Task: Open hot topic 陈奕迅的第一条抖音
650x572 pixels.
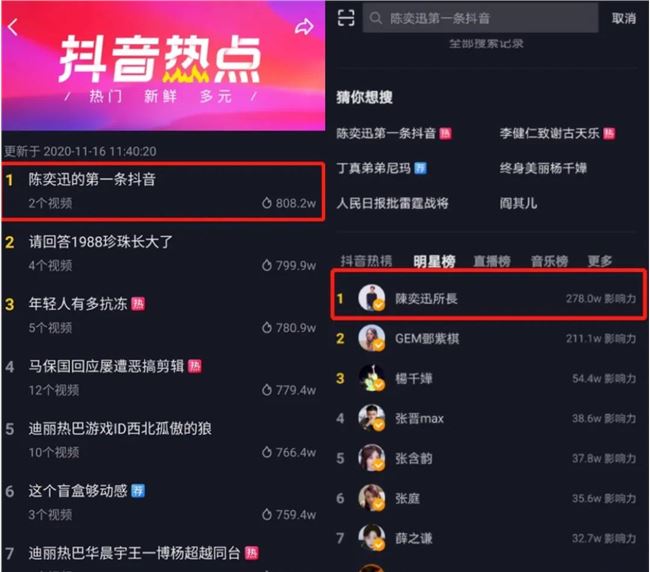Action: coord(162,191)
